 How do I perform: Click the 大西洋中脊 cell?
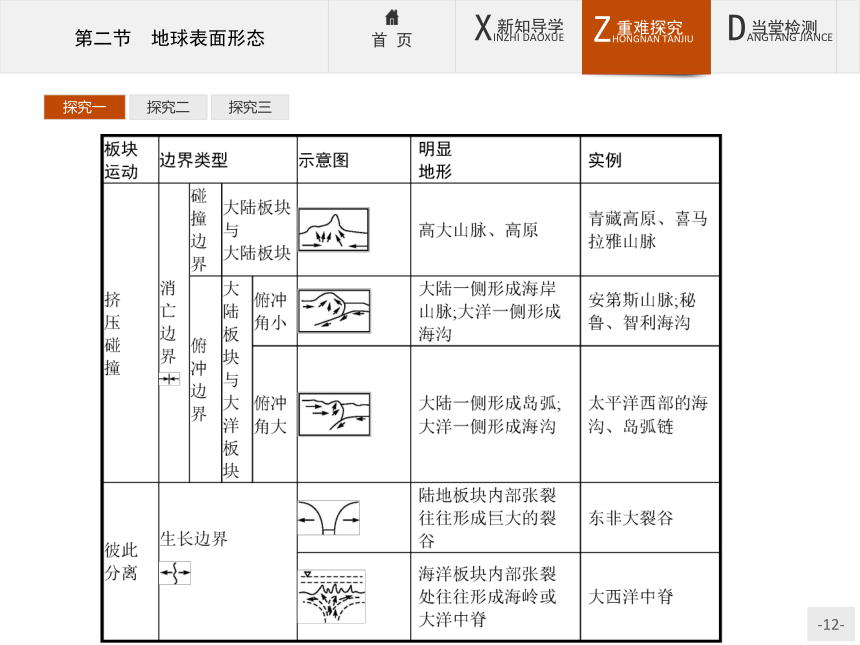point(650,596)
